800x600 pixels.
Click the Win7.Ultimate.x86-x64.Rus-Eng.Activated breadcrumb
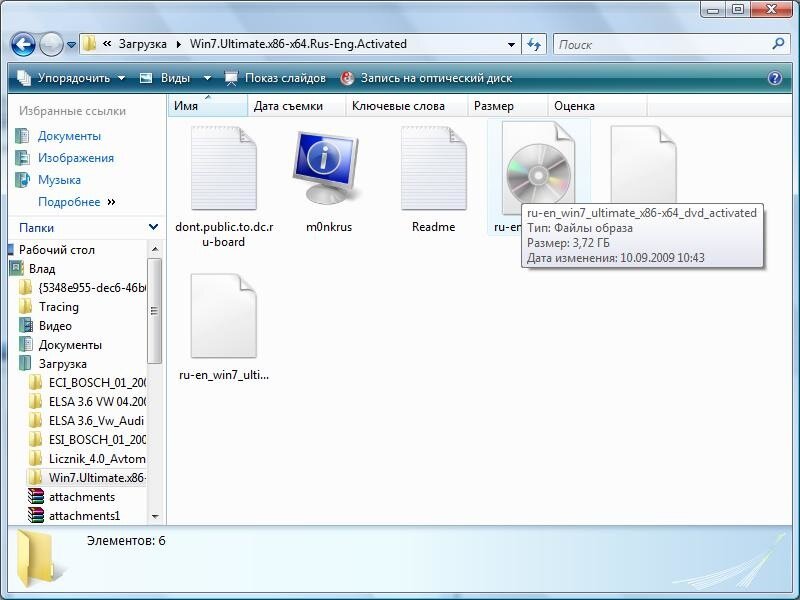pos(298,44)
